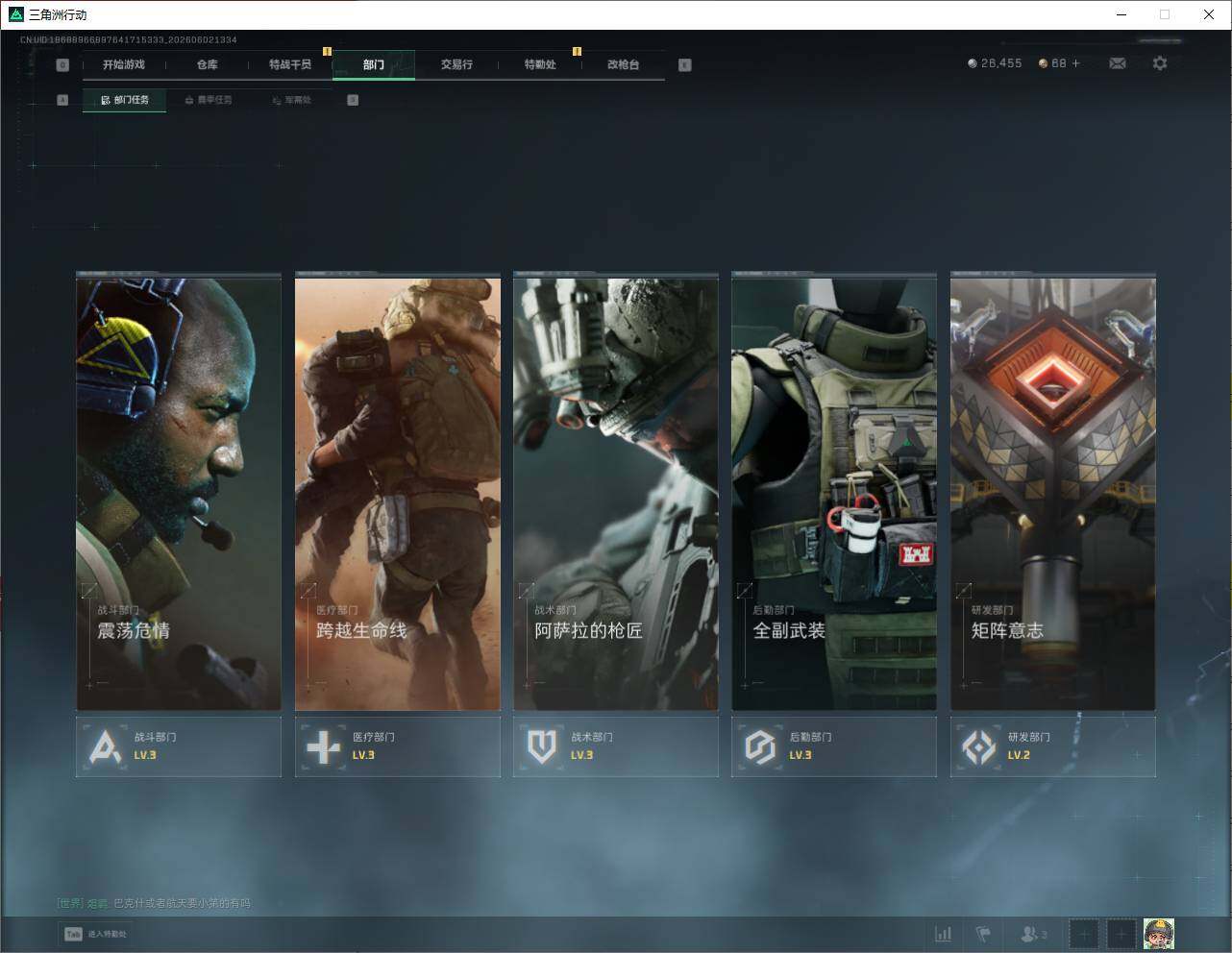Viewport: 1232px width, 953px height.
Task: Click the 医疗部门 cross icon
Action: tap(323, 746)
